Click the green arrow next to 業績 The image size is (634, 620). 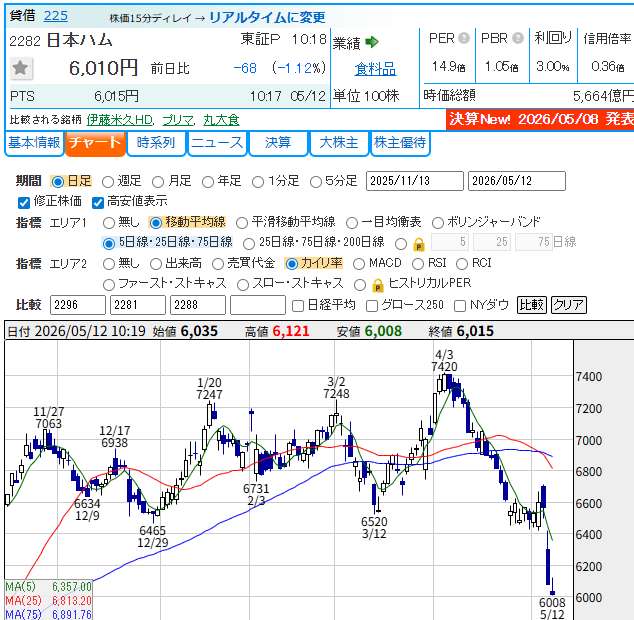371,42
